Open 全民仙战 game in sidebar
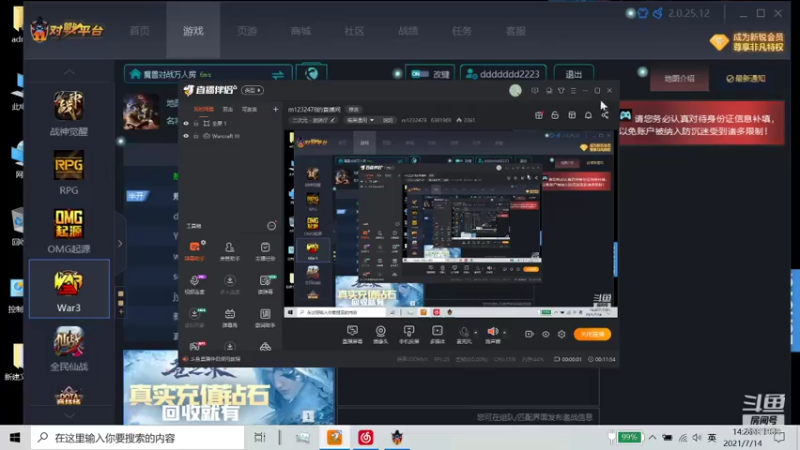The height and width of the screenshot is (450, 800). coord(69,348)
